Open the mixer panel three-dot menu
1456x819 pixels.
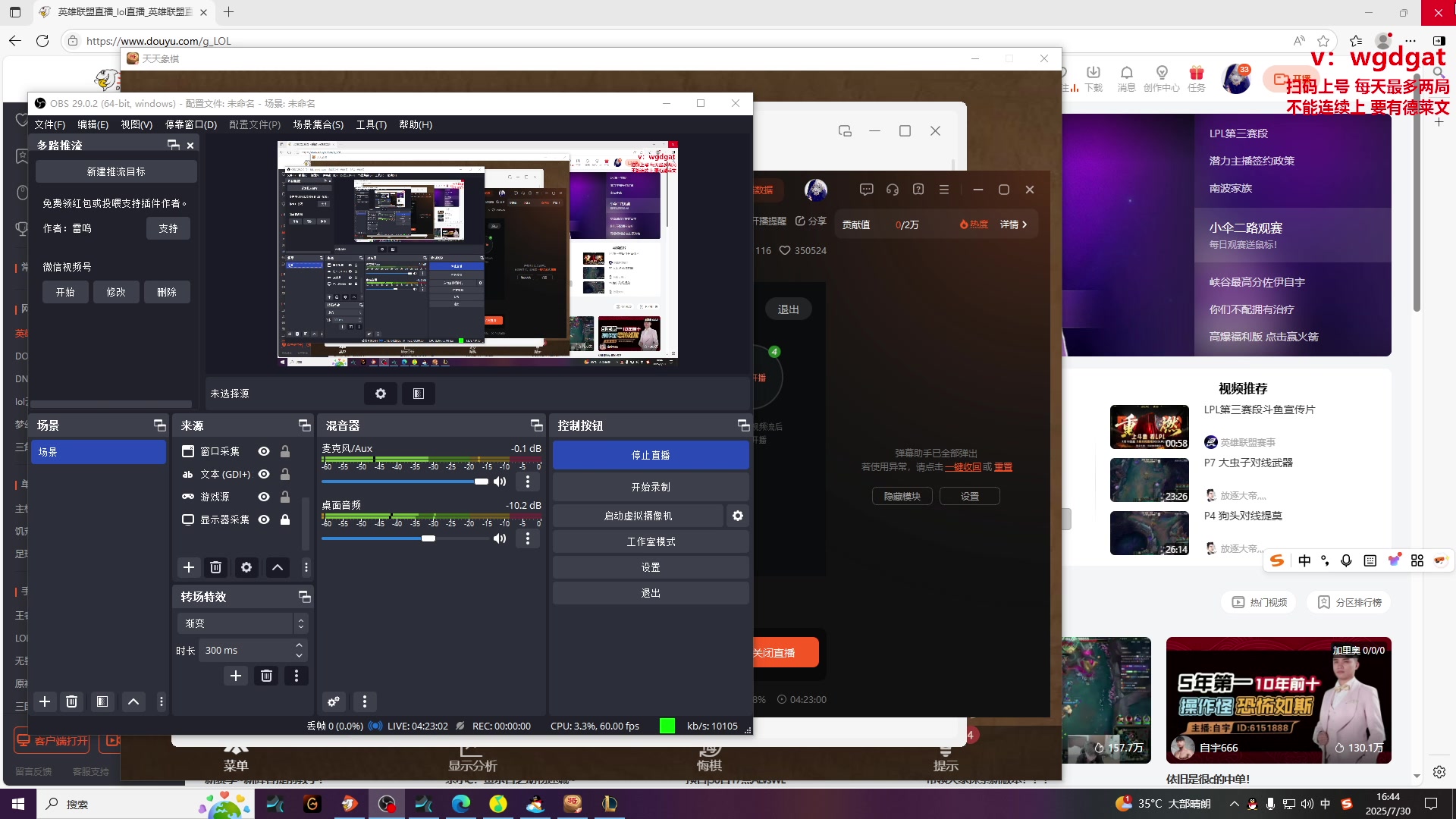point(365,701)
